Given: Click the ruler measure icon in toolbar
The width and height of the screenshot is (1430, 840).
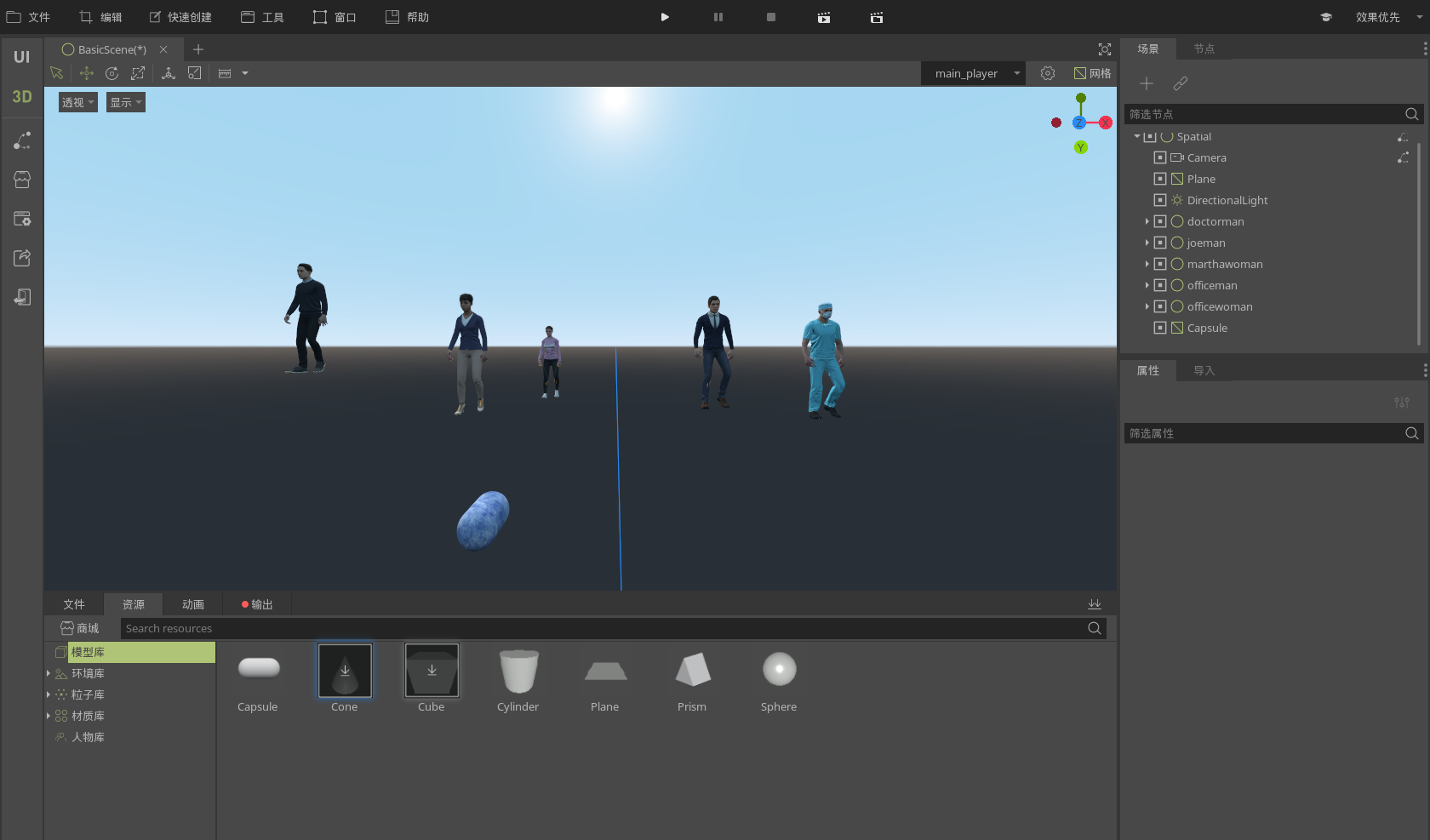Looking at the screenshot, I should click(x=225, y=73).
